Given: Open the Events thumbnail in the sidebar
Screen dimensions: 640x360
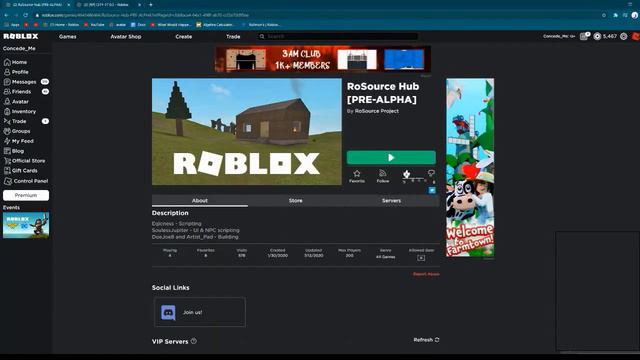Looking at the screenshot, I should [x=26, y=224].
